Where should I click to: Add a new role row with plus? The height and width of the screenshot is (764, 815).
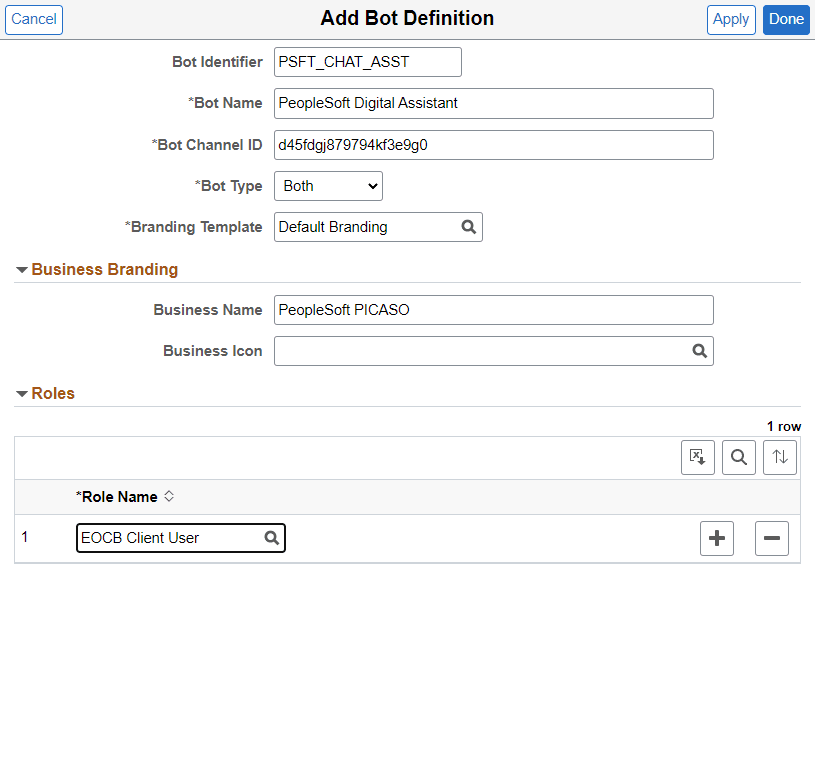[717, 538]
